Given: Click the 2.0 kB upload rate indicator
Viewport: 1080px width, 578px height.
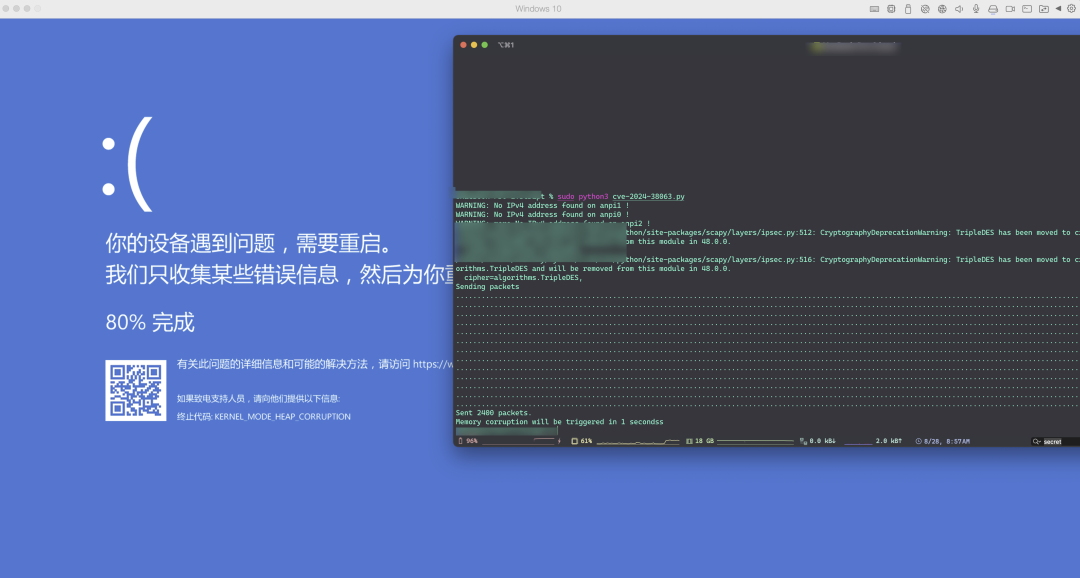Looking at the screenshot, I should click(889, 441).
